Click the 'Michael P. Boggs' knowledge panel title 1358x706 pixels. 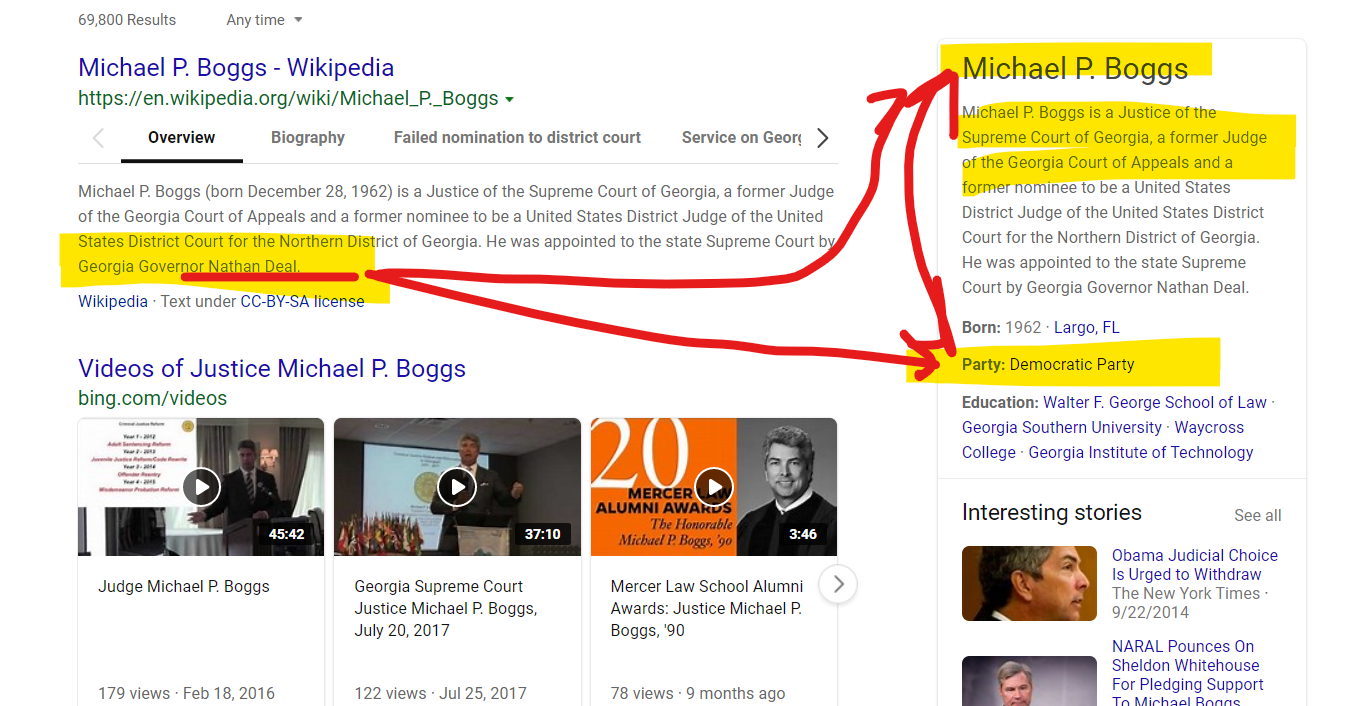(1075, 68)
